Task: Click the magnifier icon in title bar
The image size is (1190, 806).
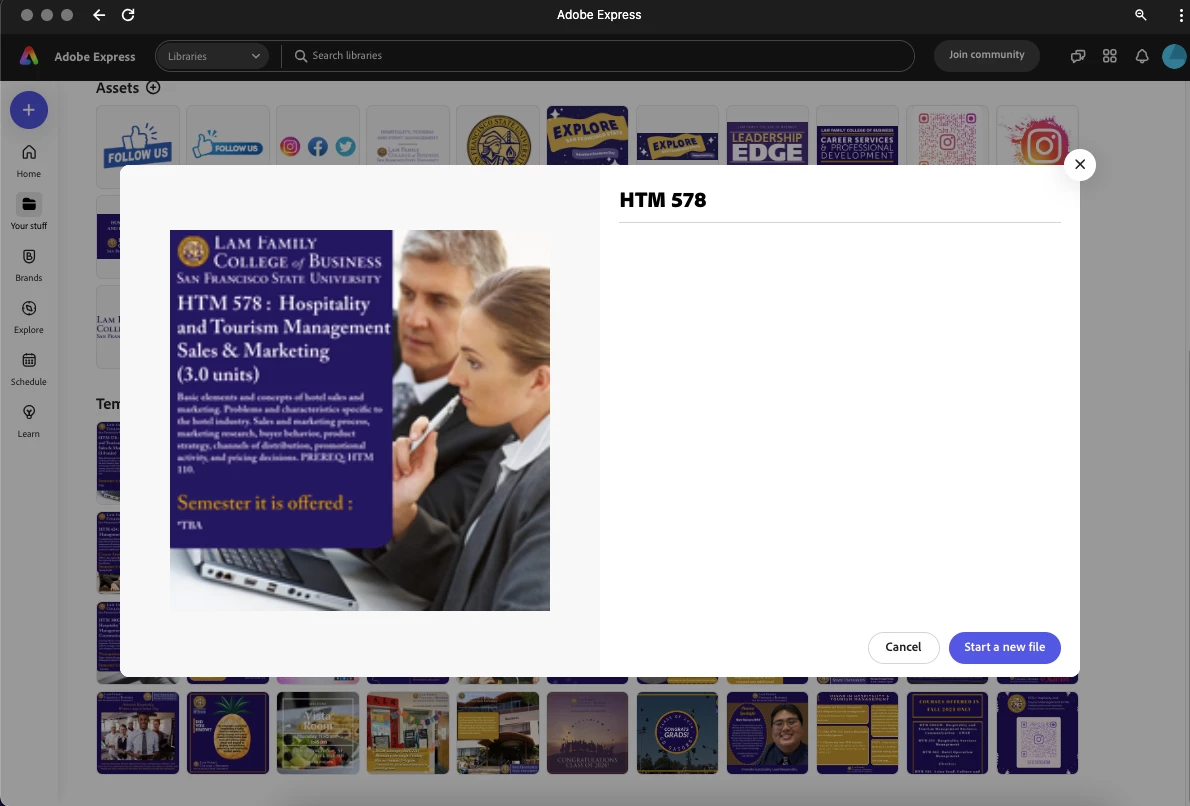Action: click(1140, 14)
